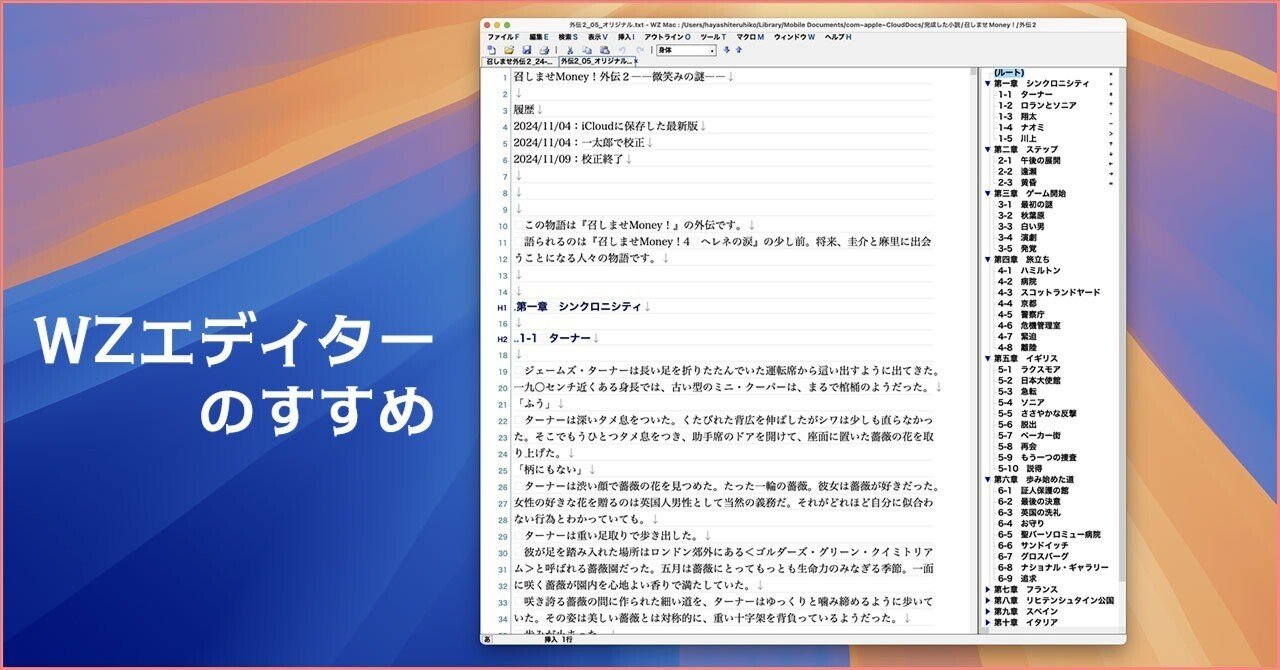
Task: Redo an edit with the Redo arrow
Action: coord(640,49)
